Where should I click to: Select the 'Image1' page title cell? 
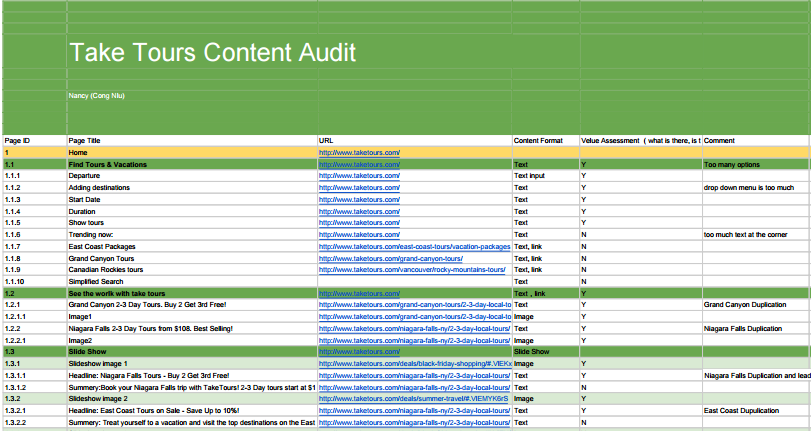(x=192, y=317)
